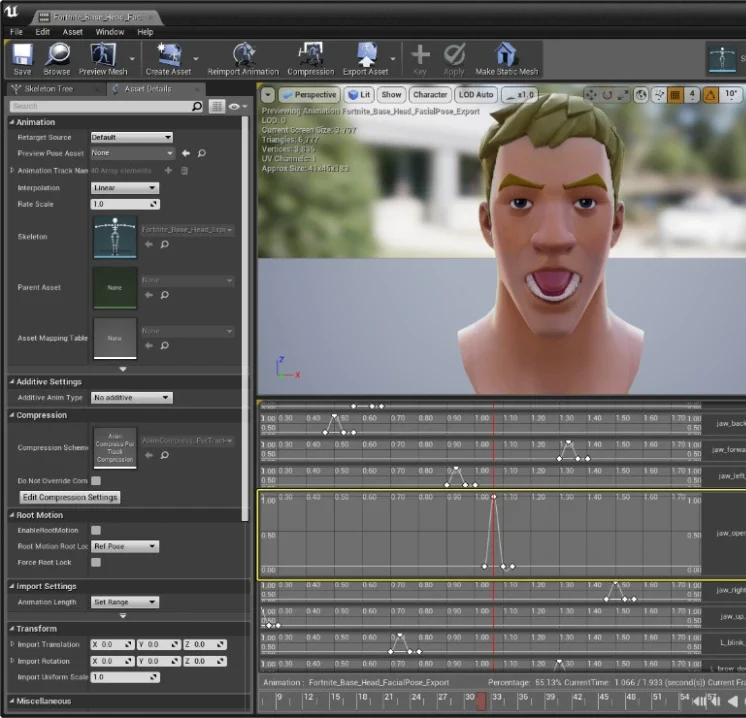Click the Edit Compression Settings button
746x718 pixels.
pyautogui.click(x=70, y=497)
